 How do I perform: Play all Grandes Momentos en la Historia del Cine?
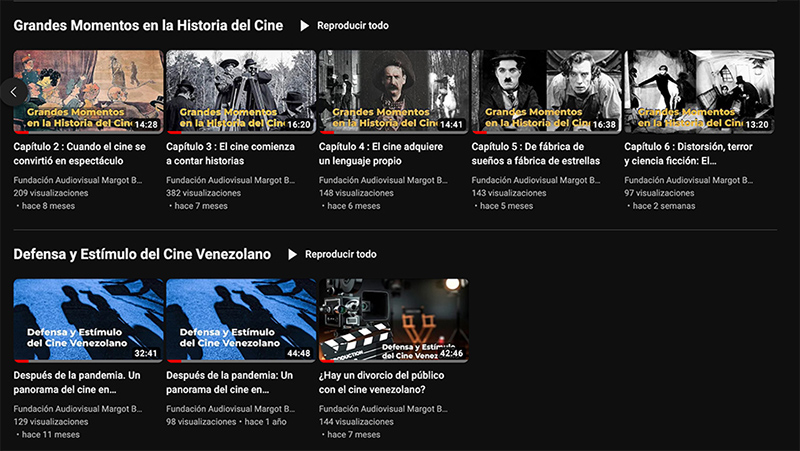pyautogui.click(x=344, y=26)
